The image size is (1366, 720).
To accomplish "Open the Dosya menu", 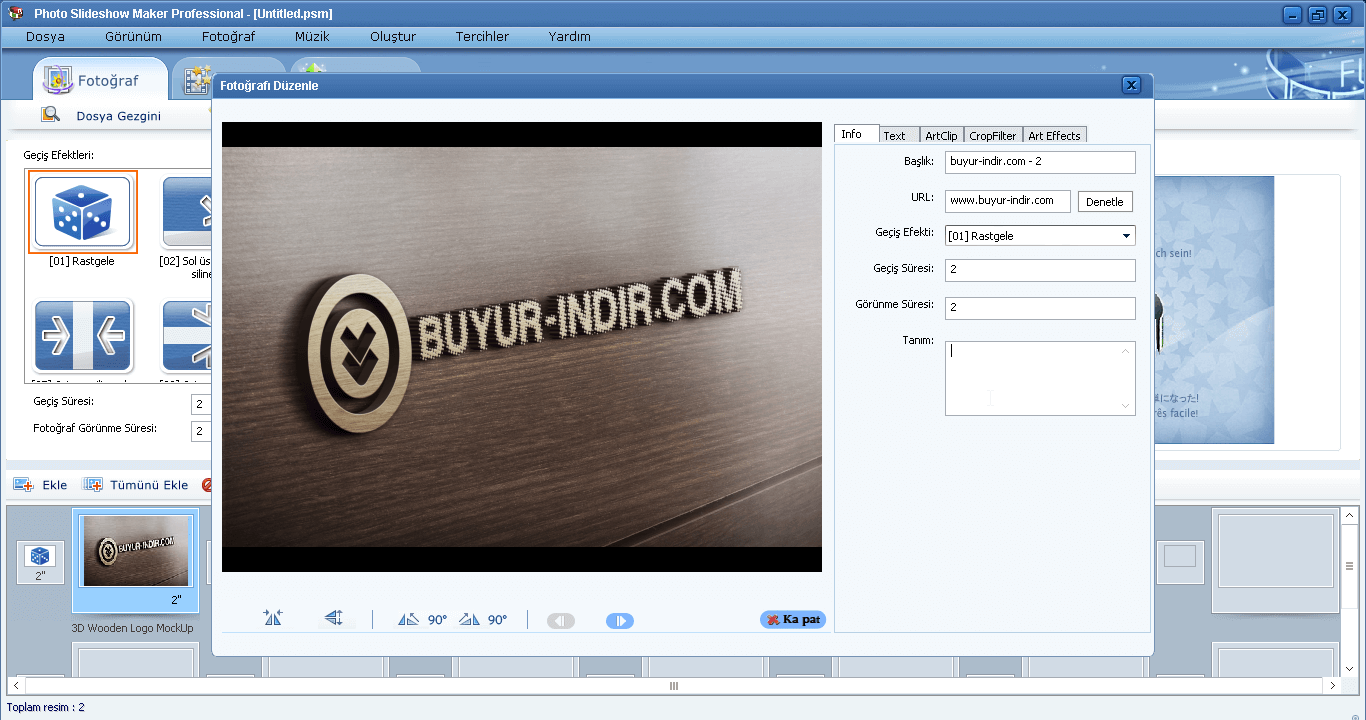I will [46, 36].
